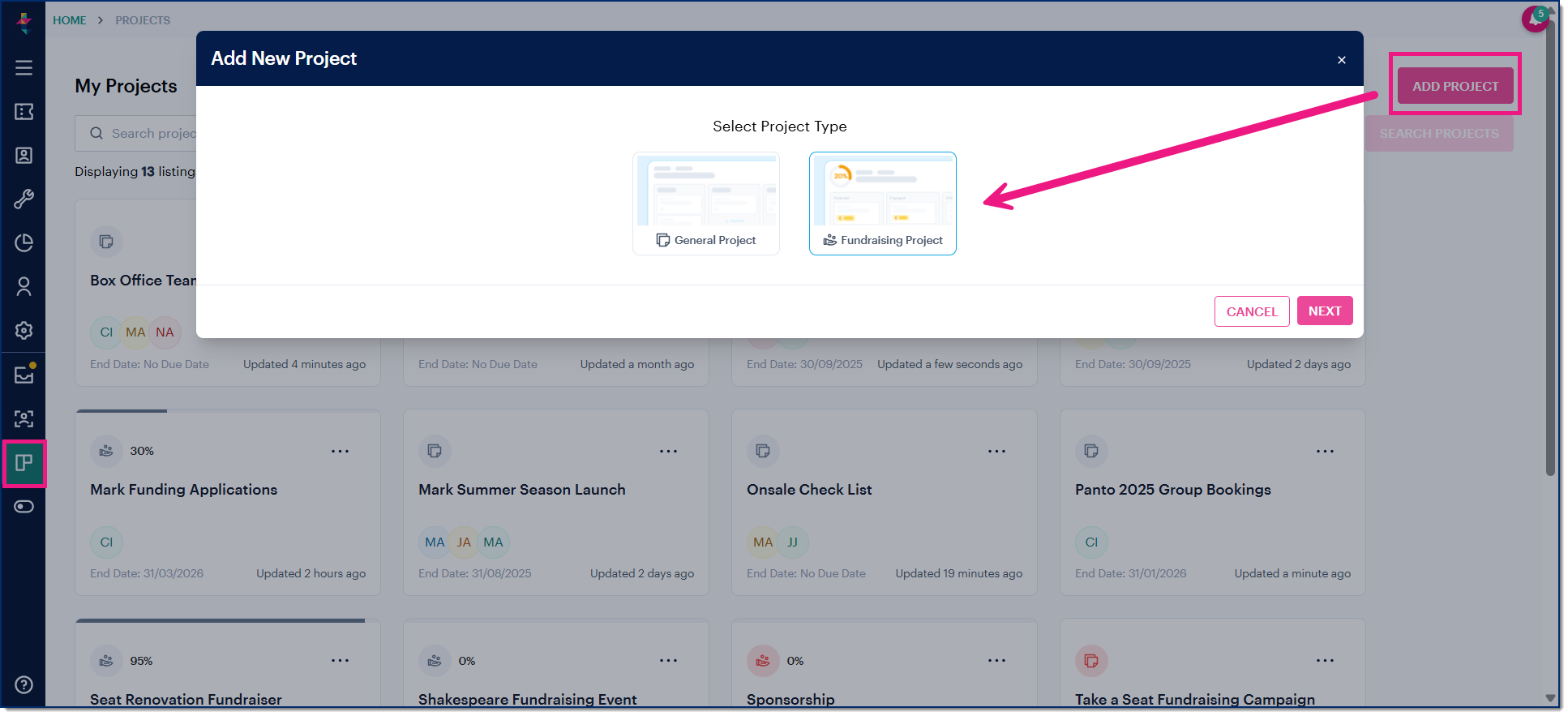Click the CANCEL button
The height and width of the screenshot is (716, 1568).
[x=1252, y=311]
